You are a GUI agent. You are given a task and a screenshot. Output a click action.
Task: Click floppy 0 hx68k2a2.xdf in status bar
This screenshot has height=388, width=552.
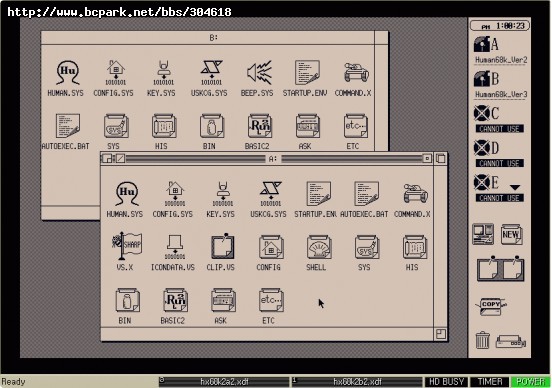click(x=224, y=381)
